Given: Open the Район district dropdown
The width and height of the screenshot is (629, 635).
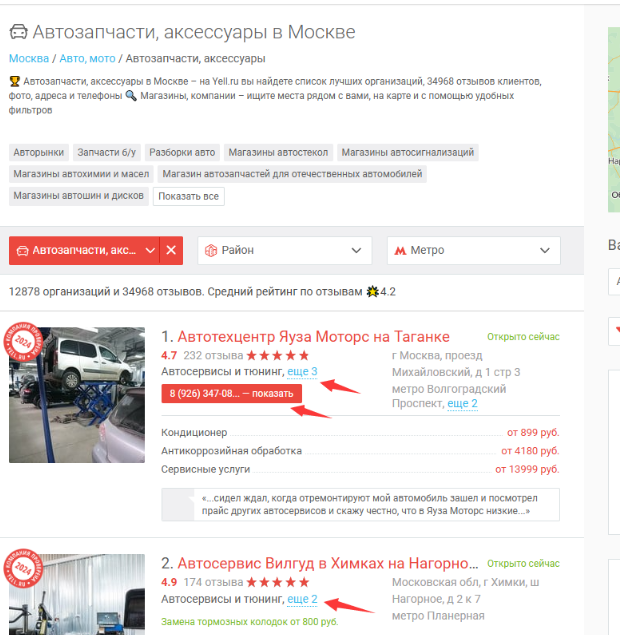Looking at the screenshot, I should click(x=284, y=250).
